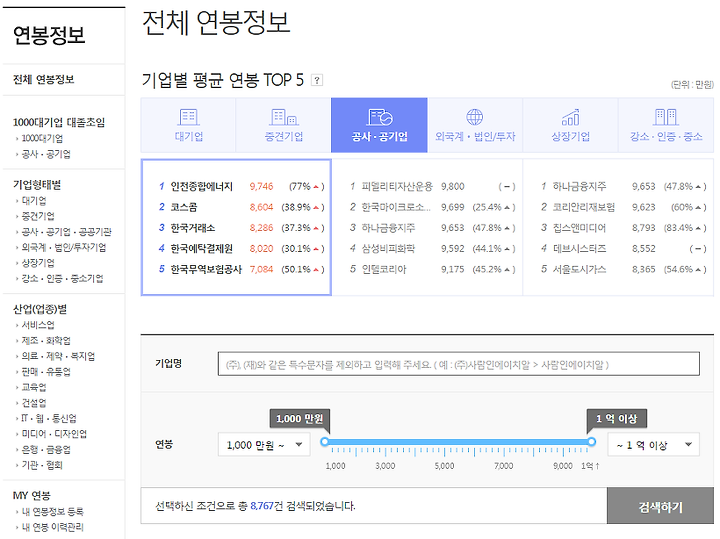The image size is (720, 539).
Task: Click 한국예탁결제원 ranked fourth
Action: point(202,248)
